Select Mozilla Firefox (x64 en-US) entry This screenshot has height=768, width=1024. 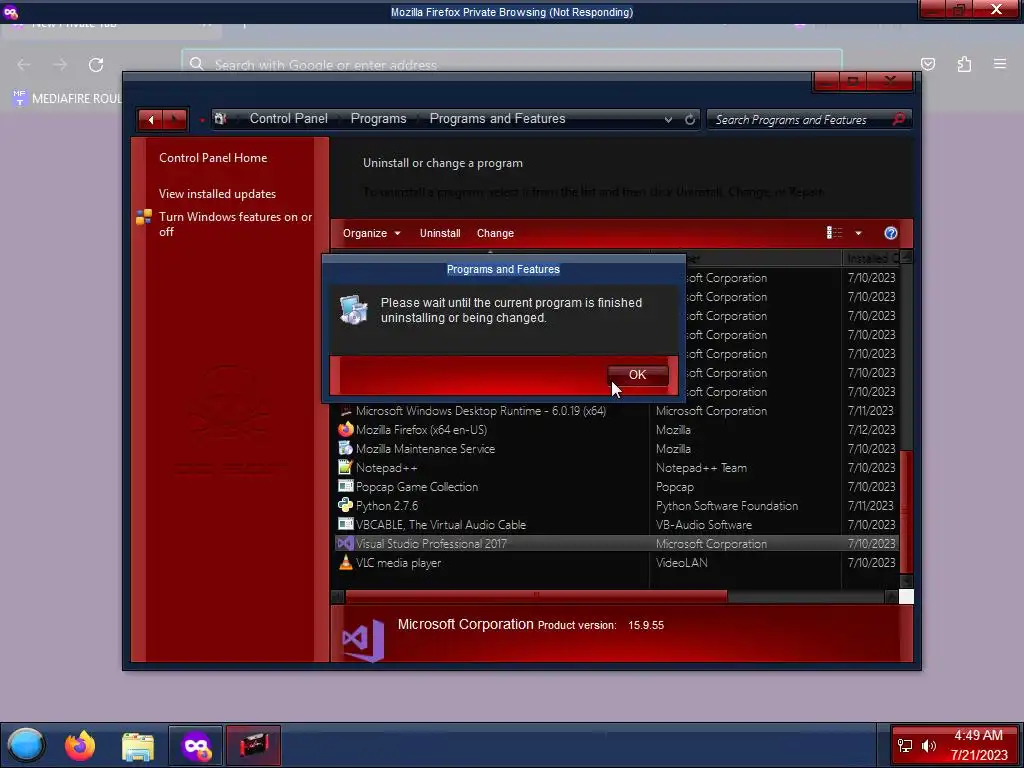click(421, 430)
